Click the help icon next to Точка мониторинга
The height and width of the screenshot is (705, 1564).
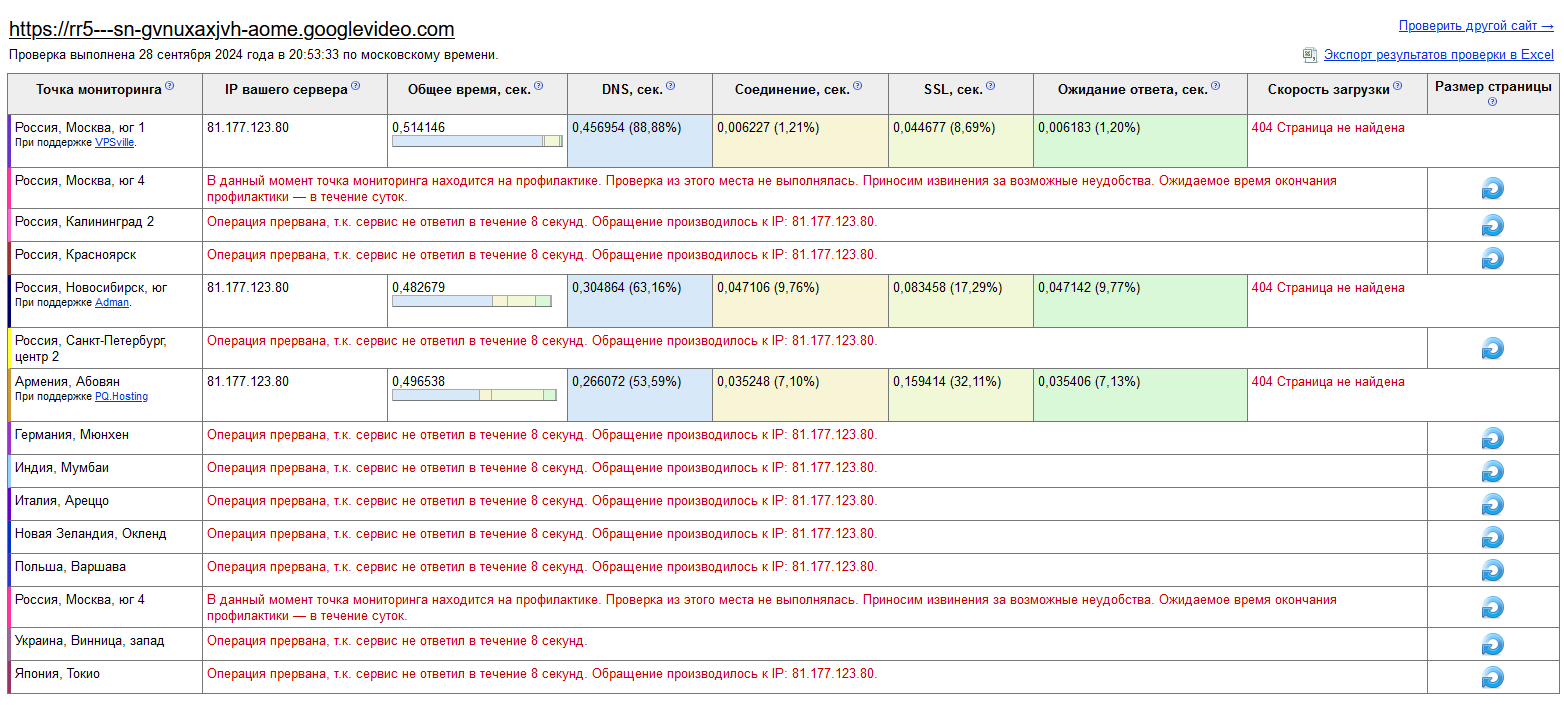(169, 86)
